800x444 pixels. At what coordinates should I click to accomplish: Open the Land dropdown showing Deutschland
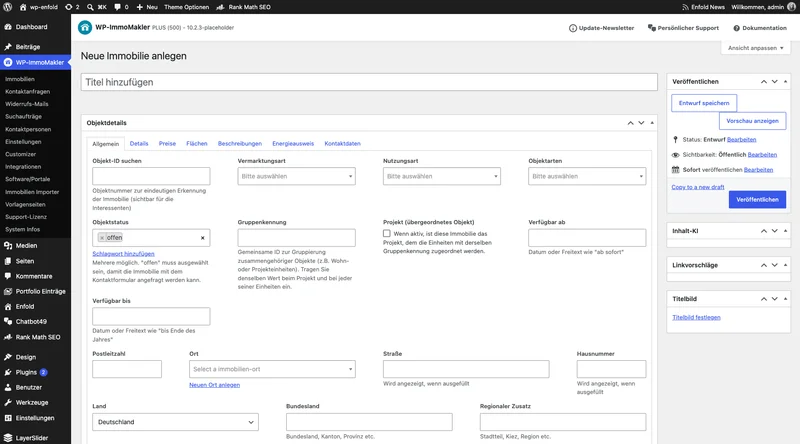pos(176,422)
